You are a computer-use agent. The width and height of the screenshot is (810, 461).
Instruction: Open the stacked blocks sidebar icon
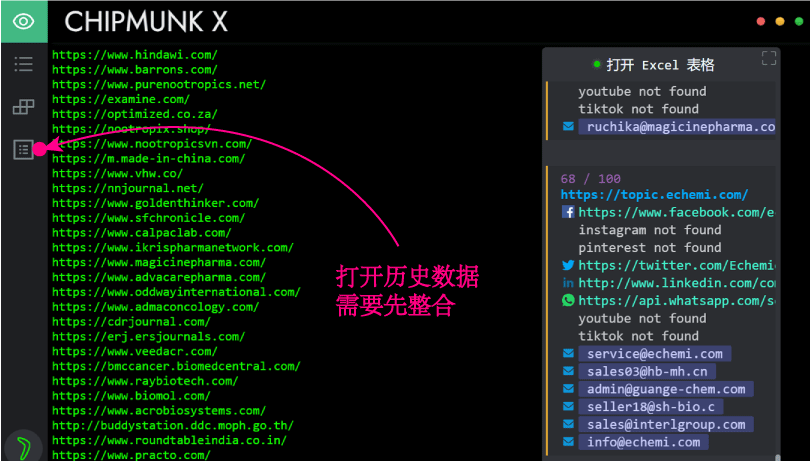(x=23, y=107)
